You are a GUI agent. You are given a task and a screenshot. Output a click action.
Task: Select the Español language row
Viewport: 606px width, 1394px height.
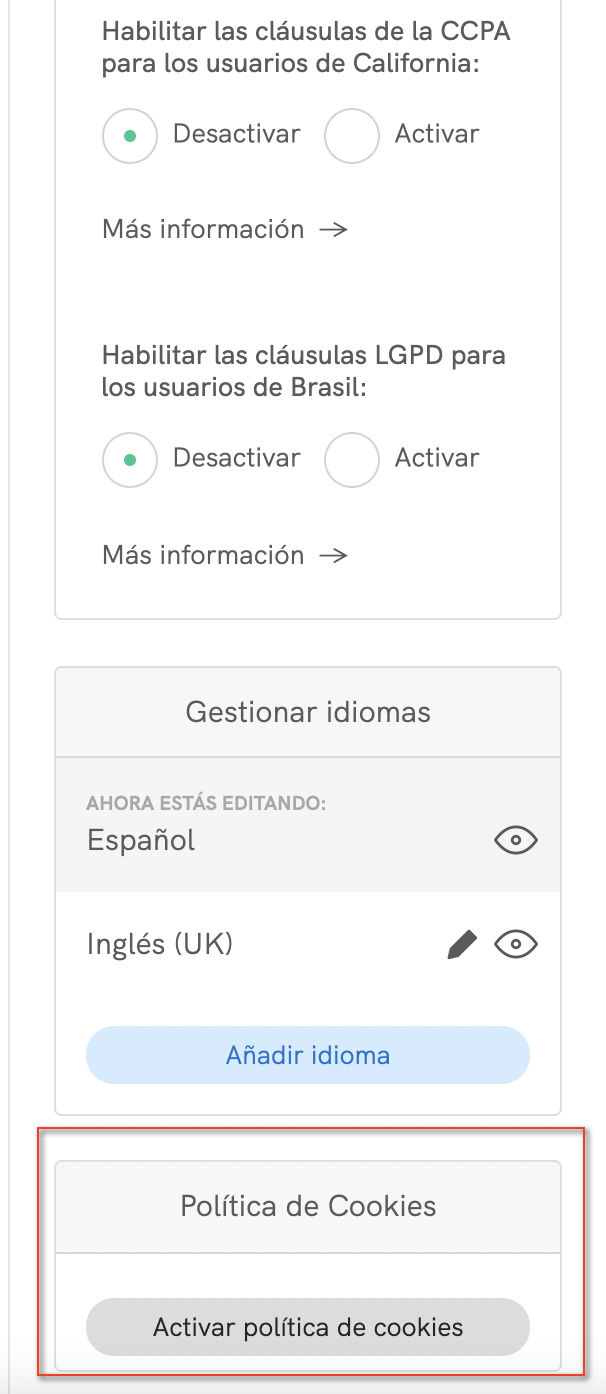click(x=142, y=841)
